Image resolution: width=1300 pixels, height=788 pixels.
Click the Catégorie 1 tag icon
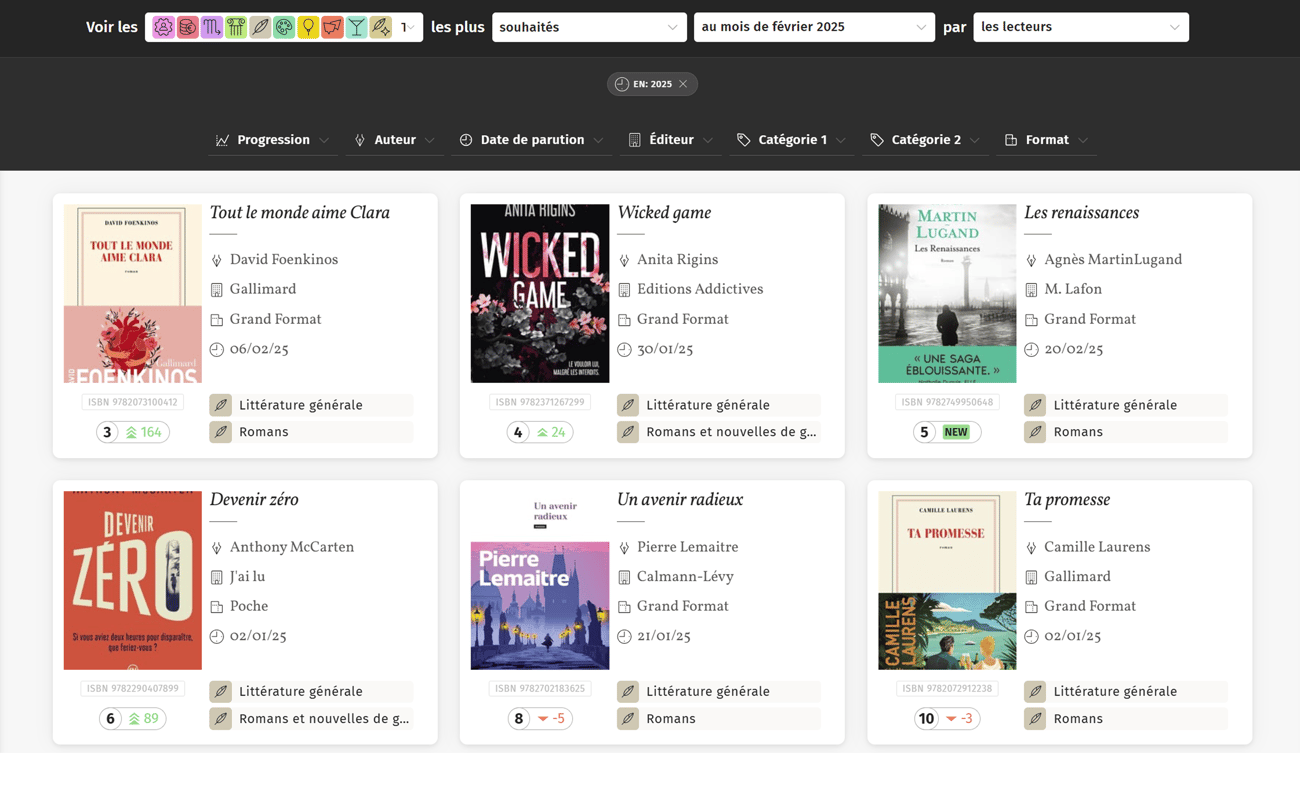[743, 140]
